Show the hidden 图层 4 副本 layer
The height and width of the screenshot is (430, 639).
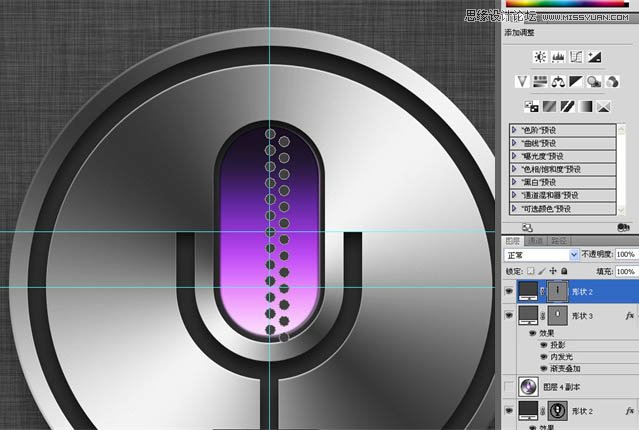pos(509,386)
